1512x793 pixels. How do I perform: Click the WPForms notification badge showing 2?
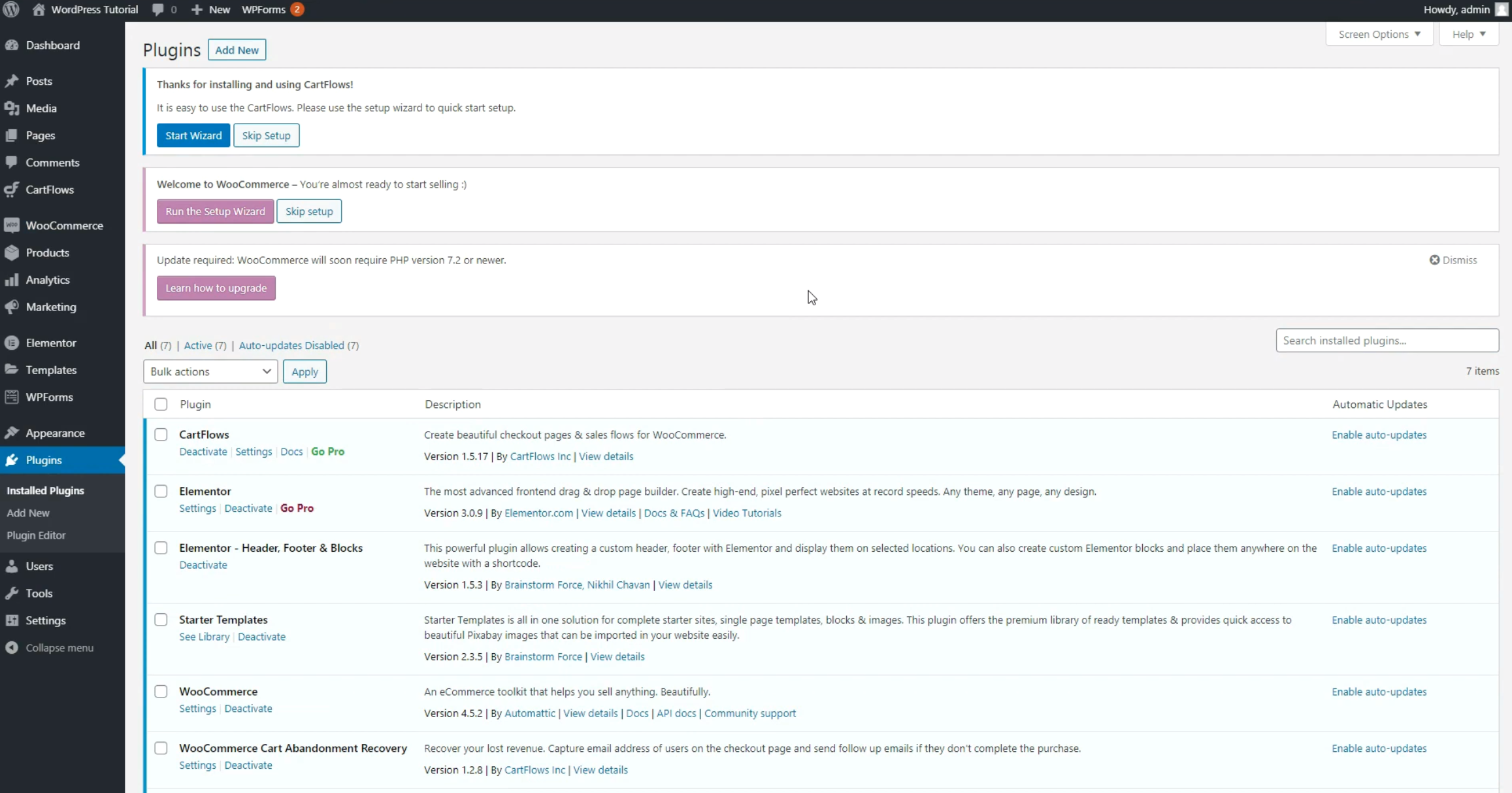point(297,9)
